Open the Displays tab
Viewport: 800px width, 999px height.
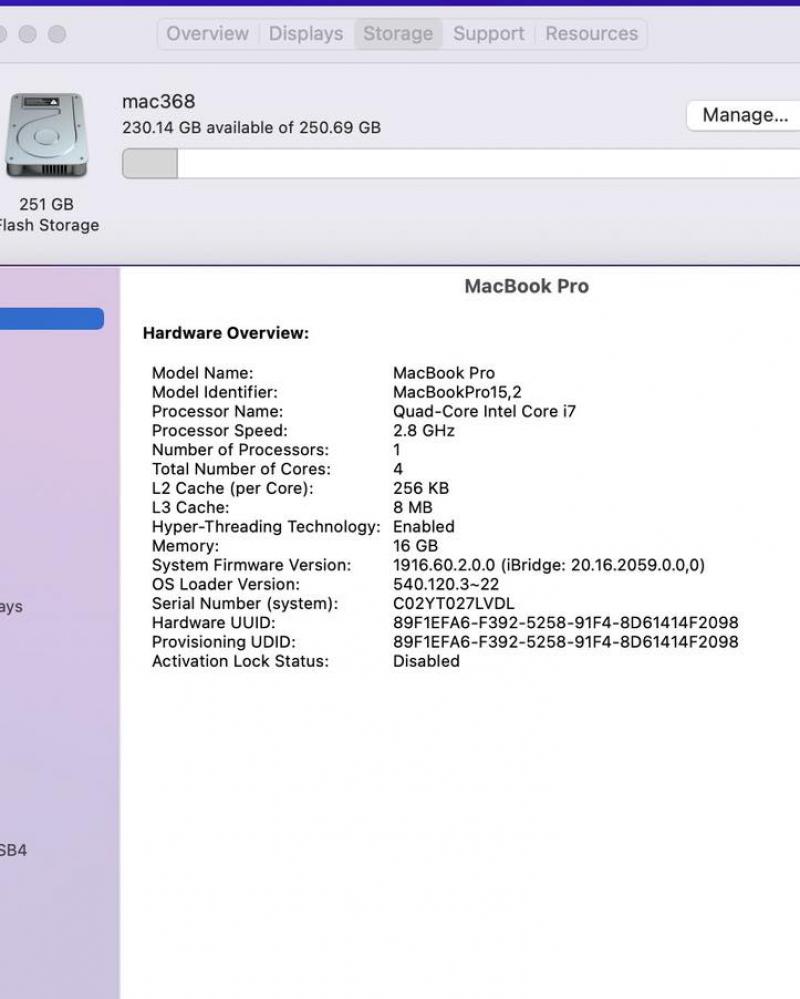(x=306, y=34)
